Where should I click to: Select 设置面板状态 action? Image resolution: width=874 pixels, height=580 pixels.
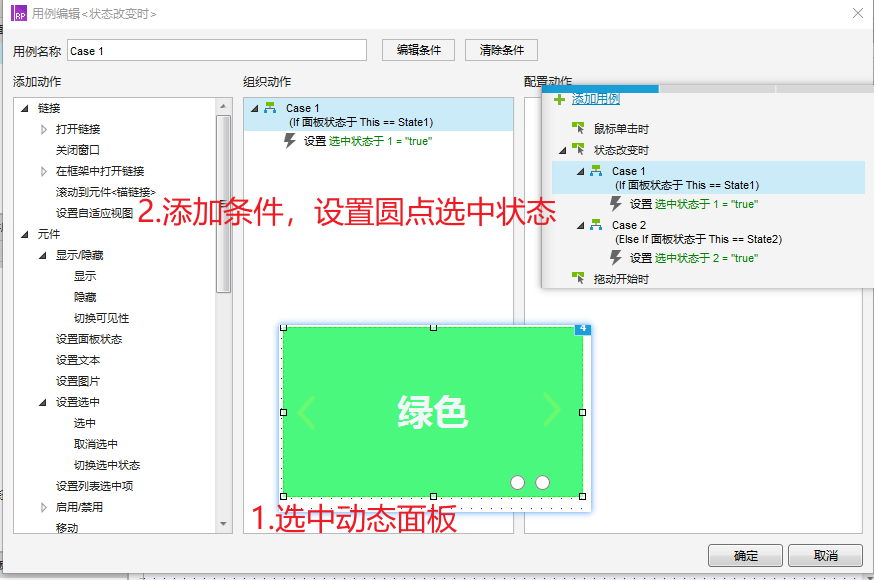click(89, 339)
